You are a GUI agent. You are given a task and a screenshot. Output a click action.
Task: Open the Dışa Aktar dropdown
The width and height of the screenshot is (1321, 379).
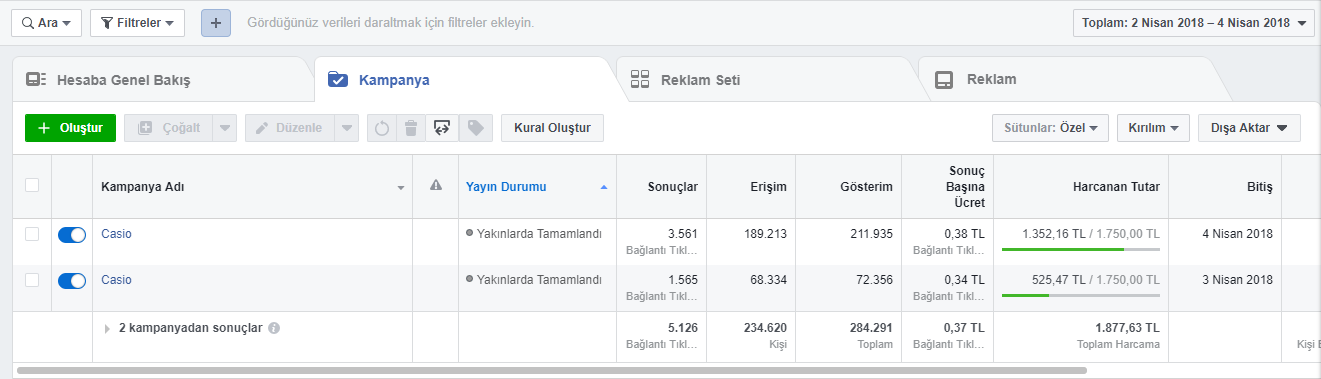coord(1249,128)
